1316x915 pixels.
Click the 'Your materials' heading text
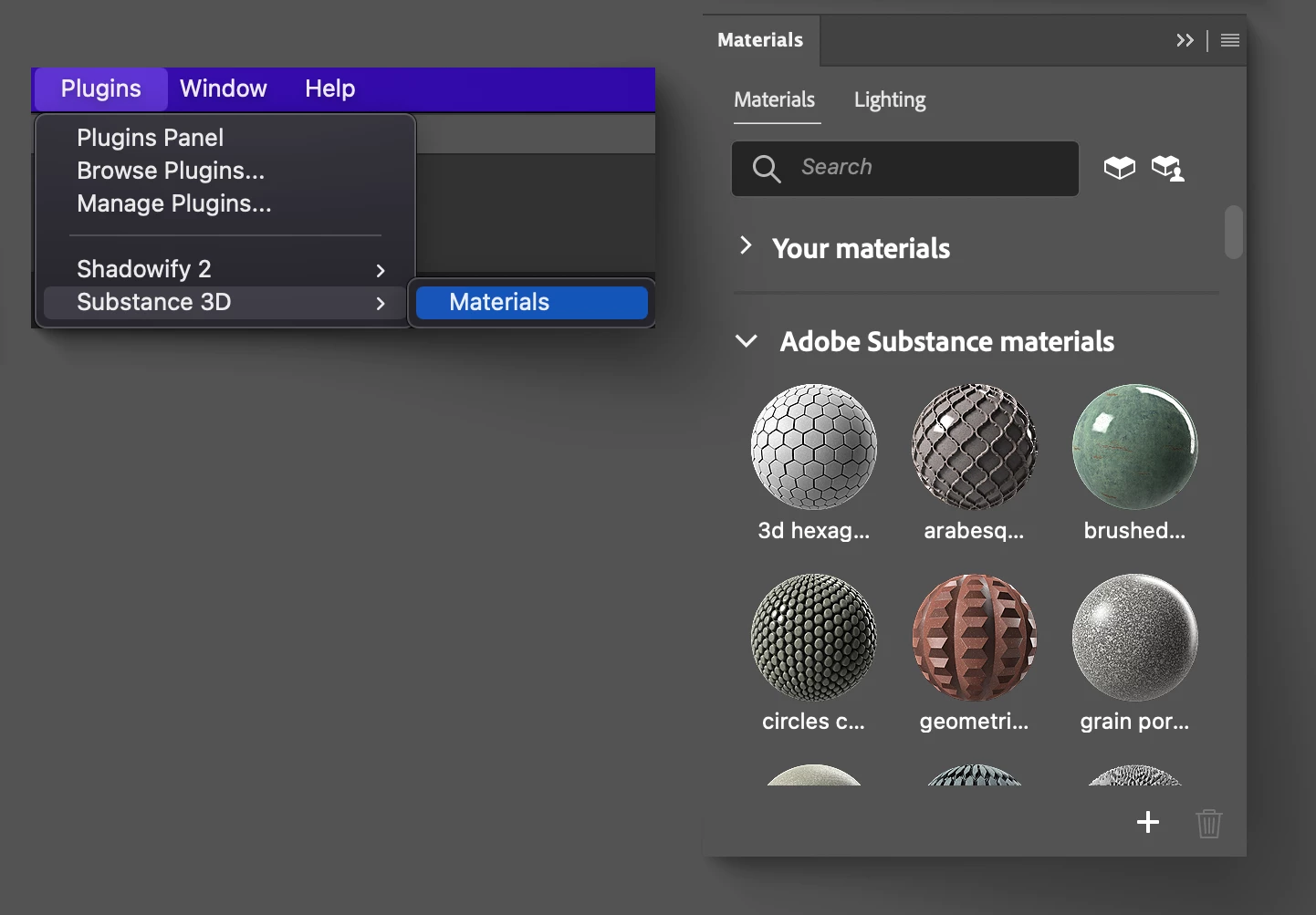861,248
